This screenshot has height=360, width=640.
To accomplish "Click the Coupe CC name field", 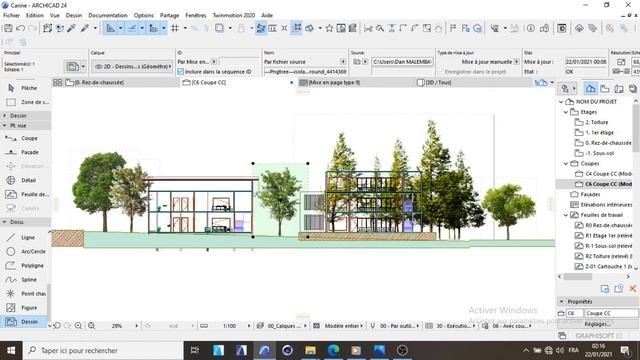I will [611, 313].
